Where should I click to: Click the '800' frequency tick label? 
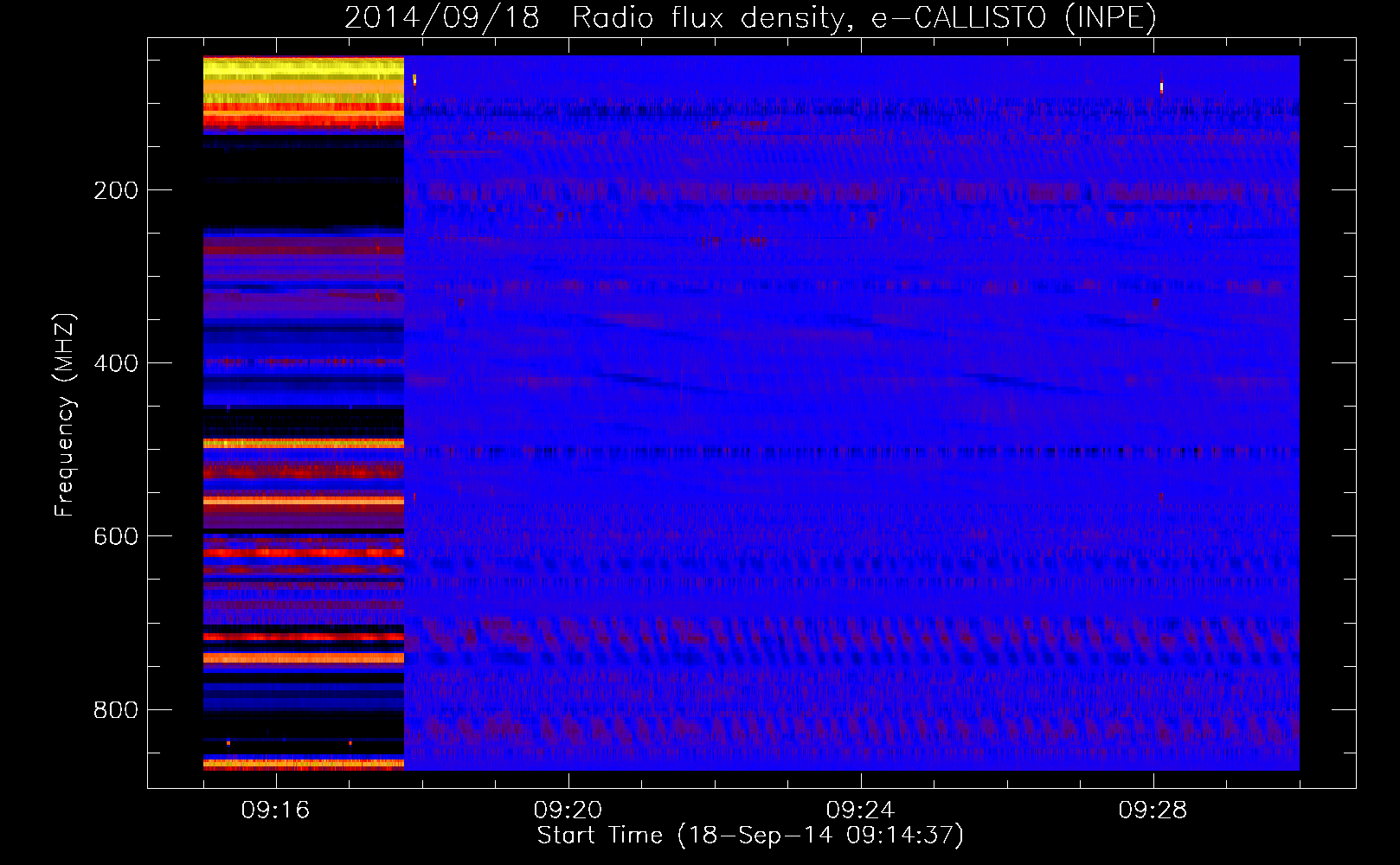pos(116,710)
